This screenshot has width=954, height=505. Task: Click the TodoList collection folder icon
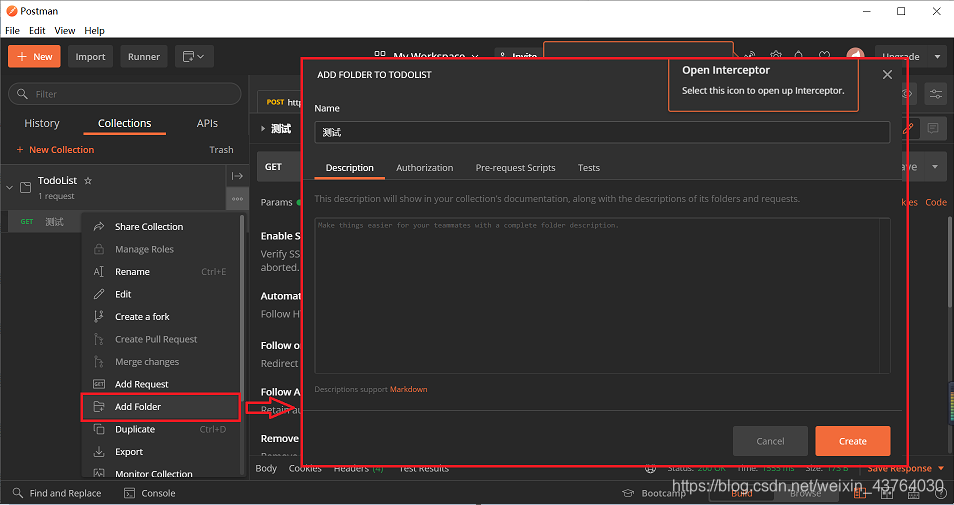point(26,187)
